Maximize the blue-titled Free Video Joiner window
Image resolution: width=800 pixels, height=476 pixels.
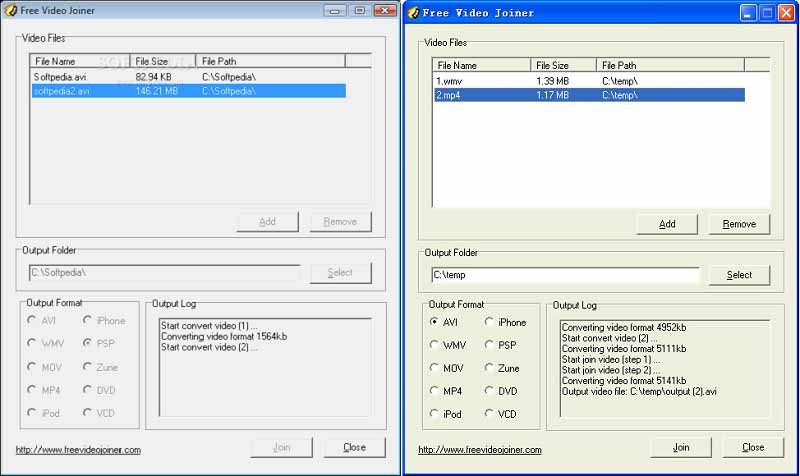[x=768, y=13]
